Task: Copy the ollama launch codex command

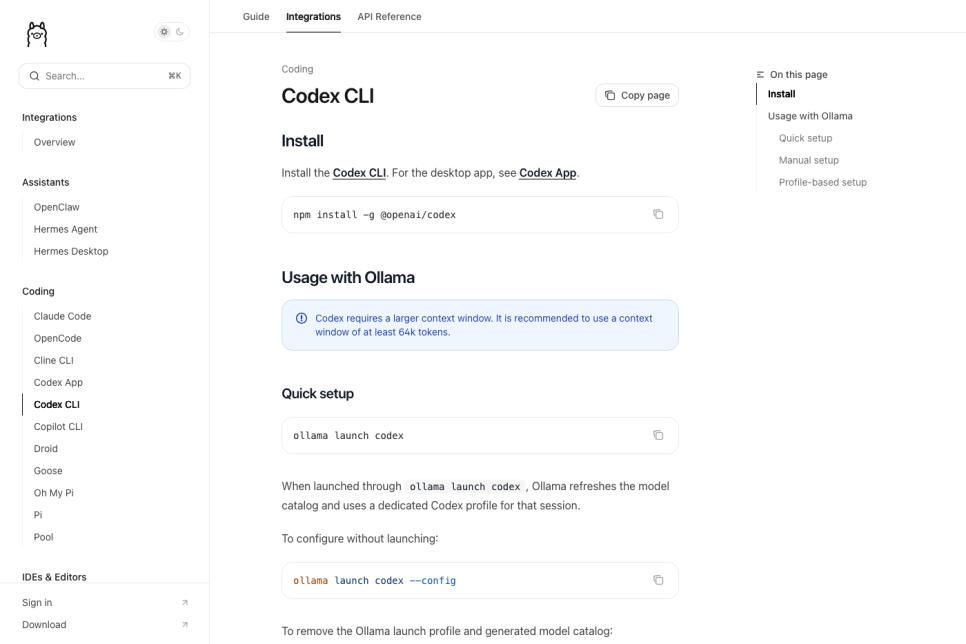Action: [658, 435]
